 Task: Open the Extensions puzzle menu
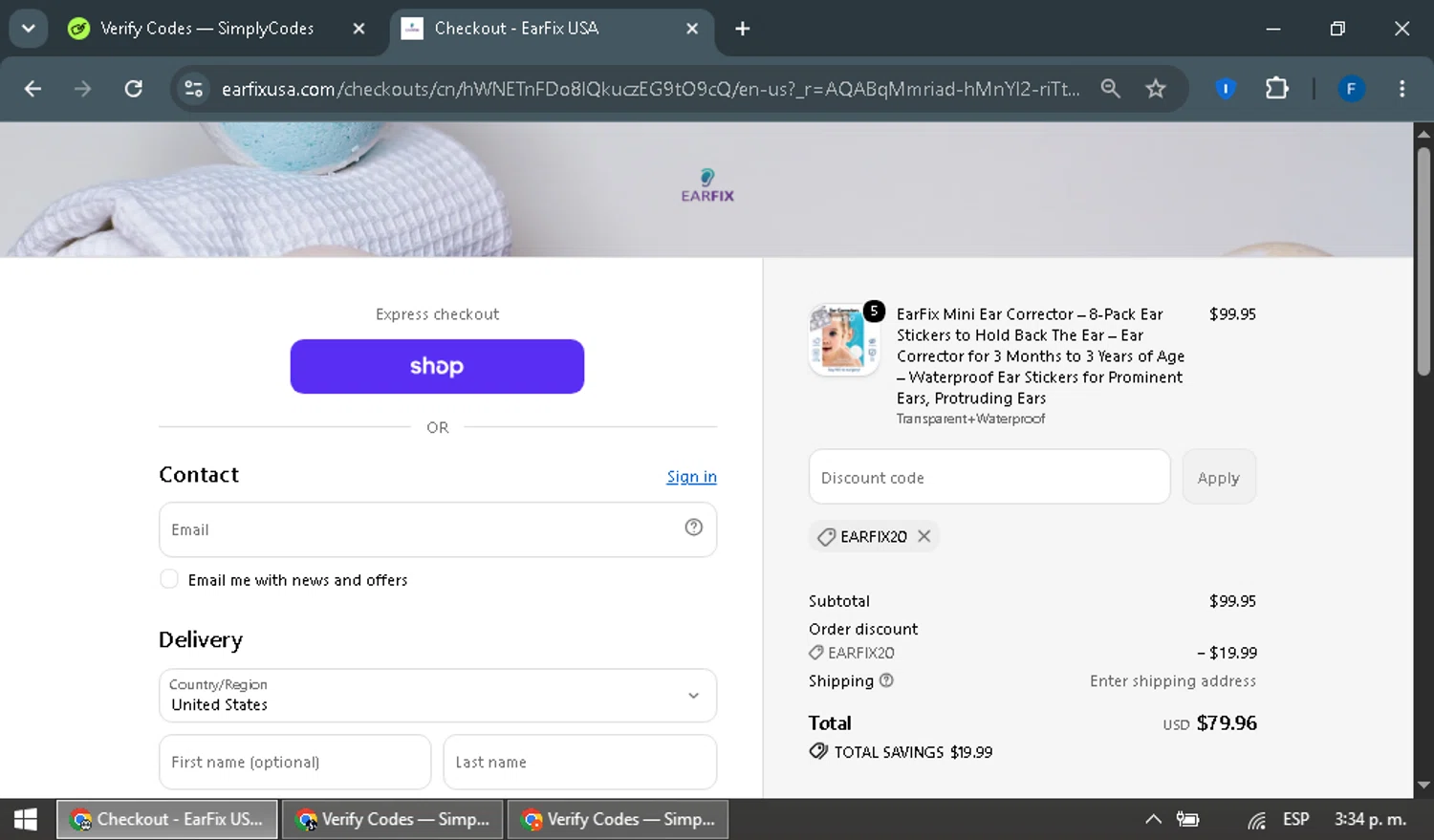1276,89
